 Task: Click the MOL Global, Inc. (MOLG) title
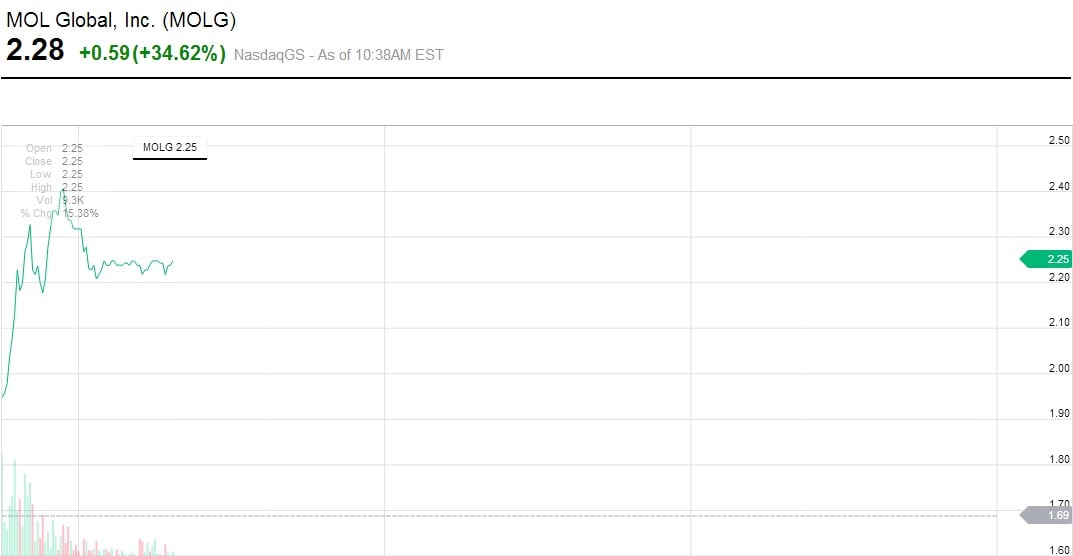[121, 19]
